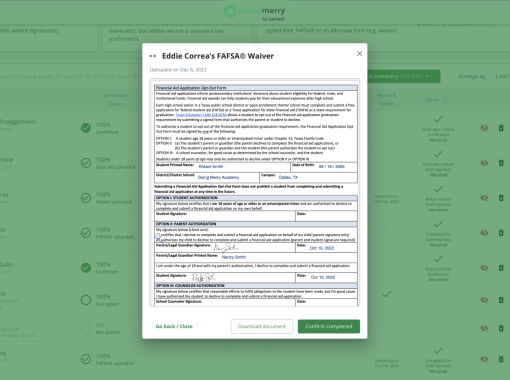Toggle hide icon in Not started row
This screenshot has height=380, width=510.
coord(484,328)
